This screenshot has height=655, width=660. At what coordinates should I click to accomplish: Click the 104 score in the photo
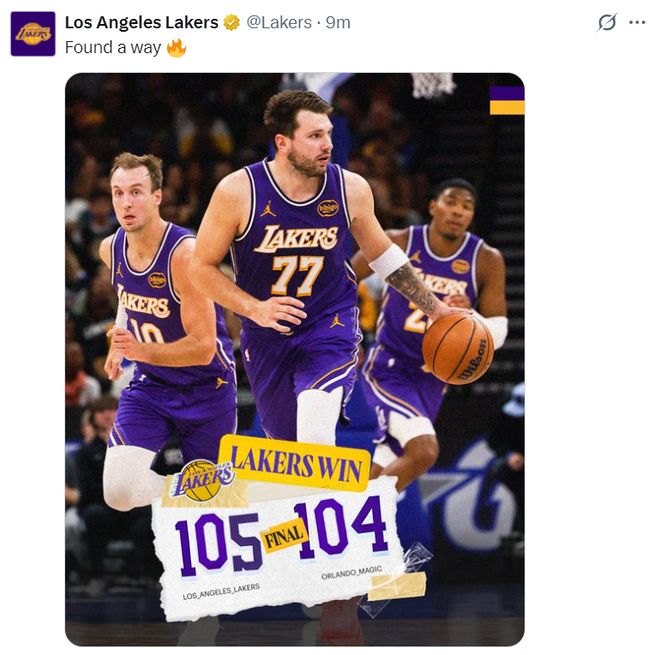point(341,528)
